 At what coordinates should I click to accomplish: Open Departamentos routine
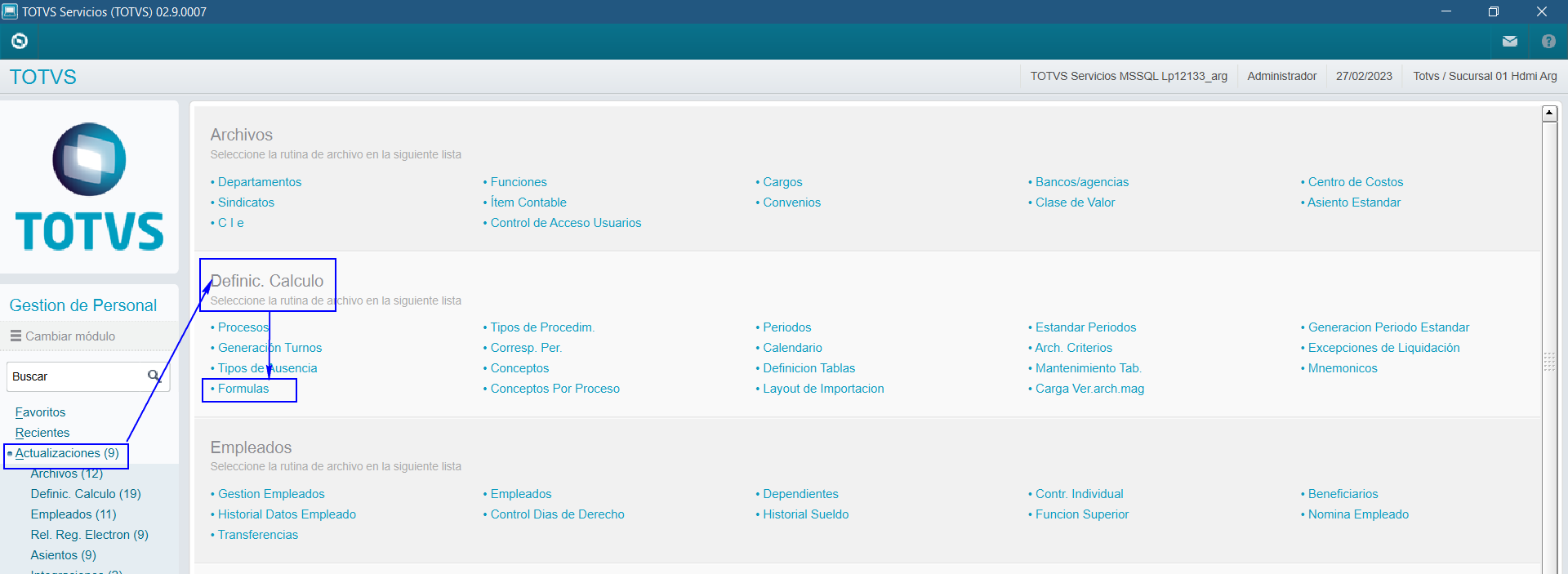click(x=260, y=182)
